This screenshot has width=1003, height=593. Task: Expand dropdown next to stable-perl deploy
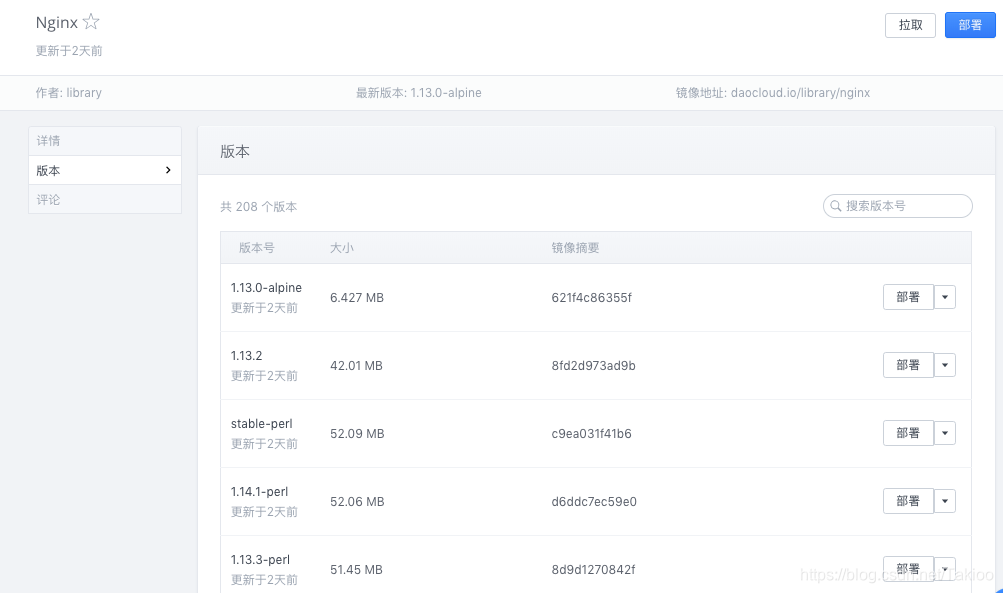pos(945,433)
